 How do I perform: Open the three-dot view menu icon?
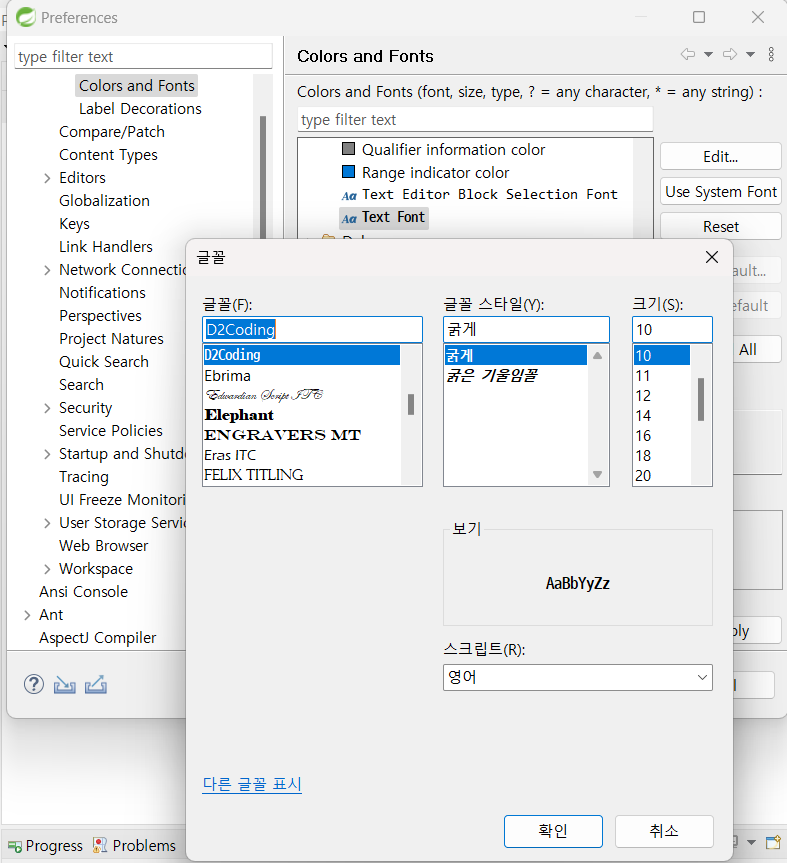pos(771,54)
